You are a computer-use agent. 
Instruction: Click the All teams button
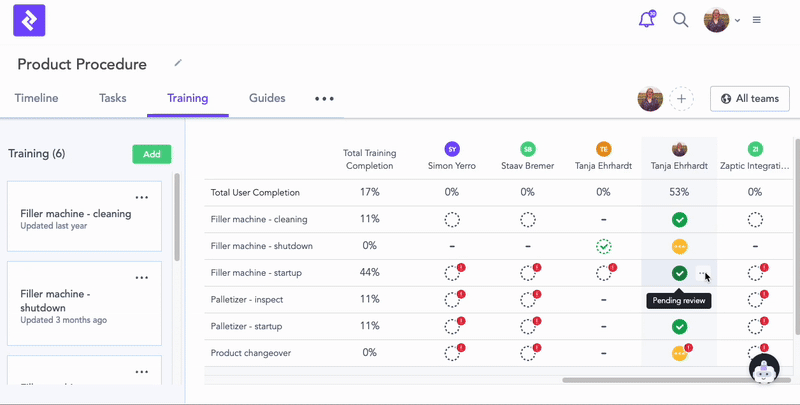pos(750,98)
